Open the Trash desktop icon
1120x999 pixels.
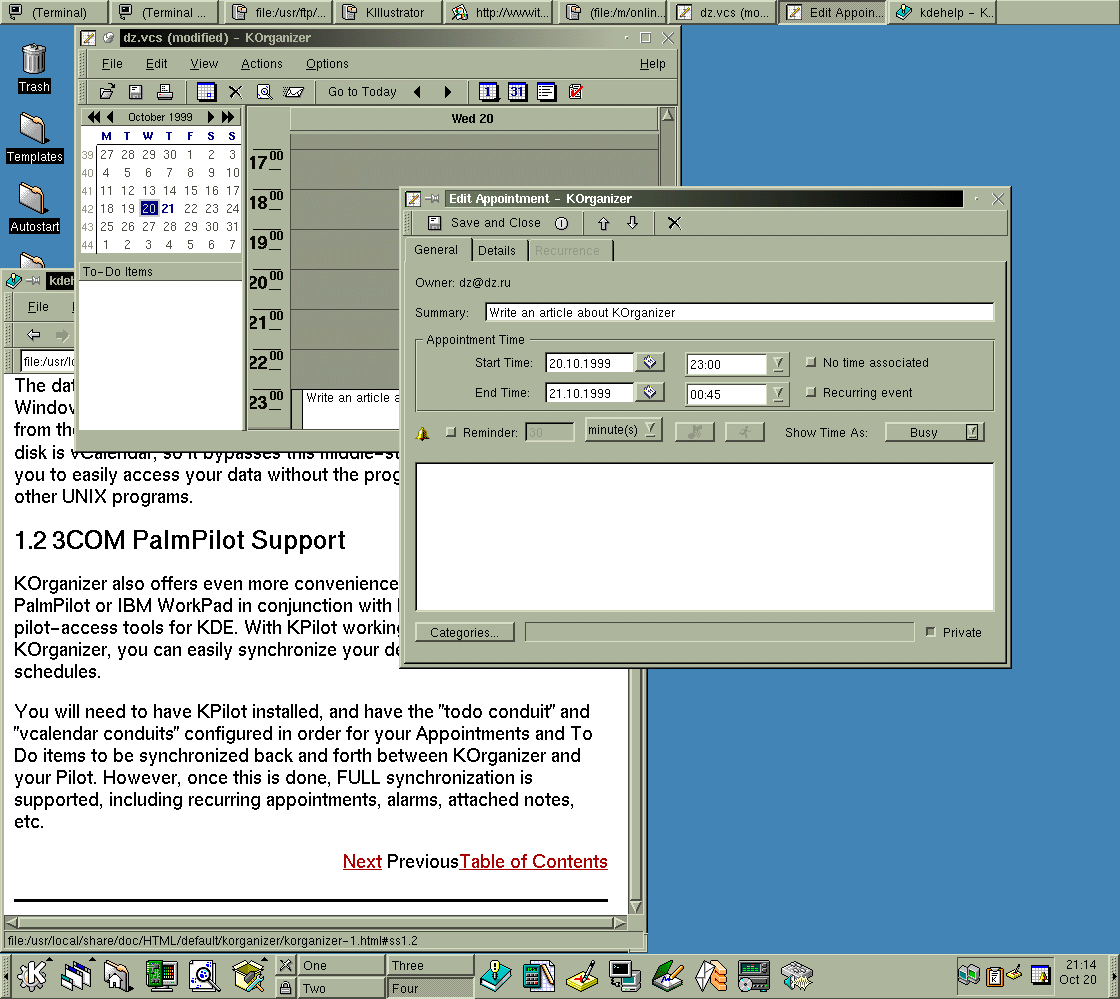tap(34, 68)
